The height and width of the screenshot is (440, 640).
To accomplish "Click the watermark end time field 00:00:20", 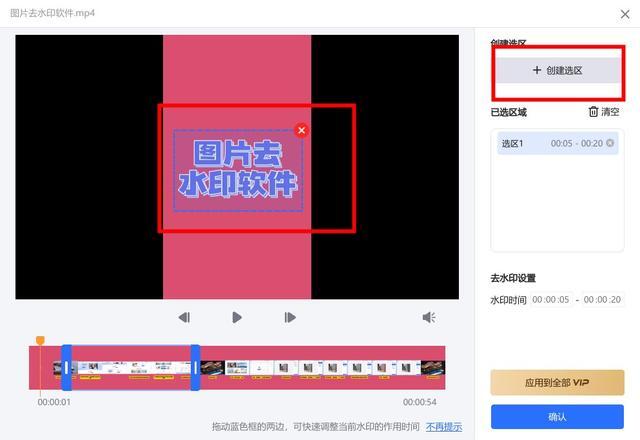I will (x=602, y=300).
